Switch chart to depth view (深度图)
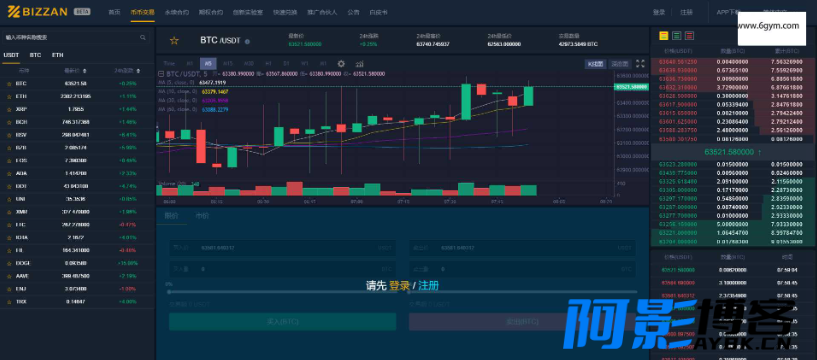This screenshot has height=360, width=817. 620,64
